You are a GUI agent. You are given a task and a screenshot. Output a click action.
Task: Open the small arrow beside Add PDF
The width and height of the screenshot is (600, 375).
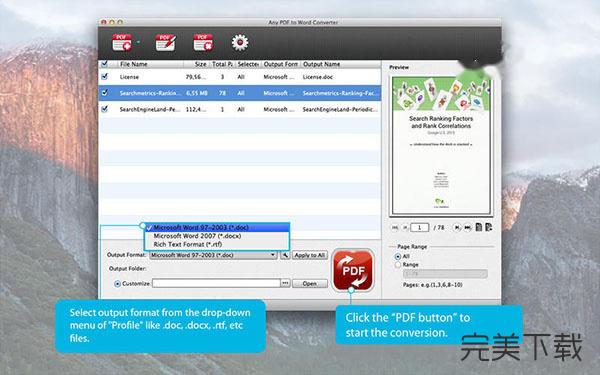tap(138, 42)
